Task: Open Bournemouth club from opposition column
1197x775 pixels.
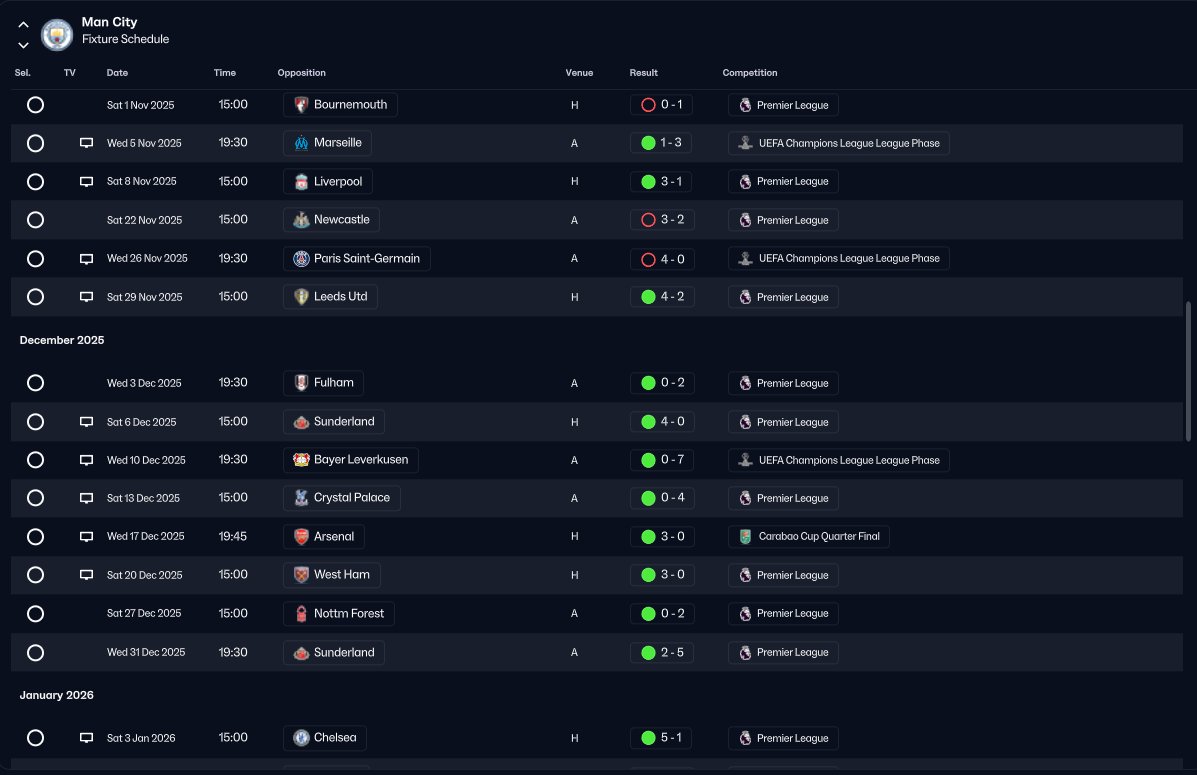Action: click(340, 105)
